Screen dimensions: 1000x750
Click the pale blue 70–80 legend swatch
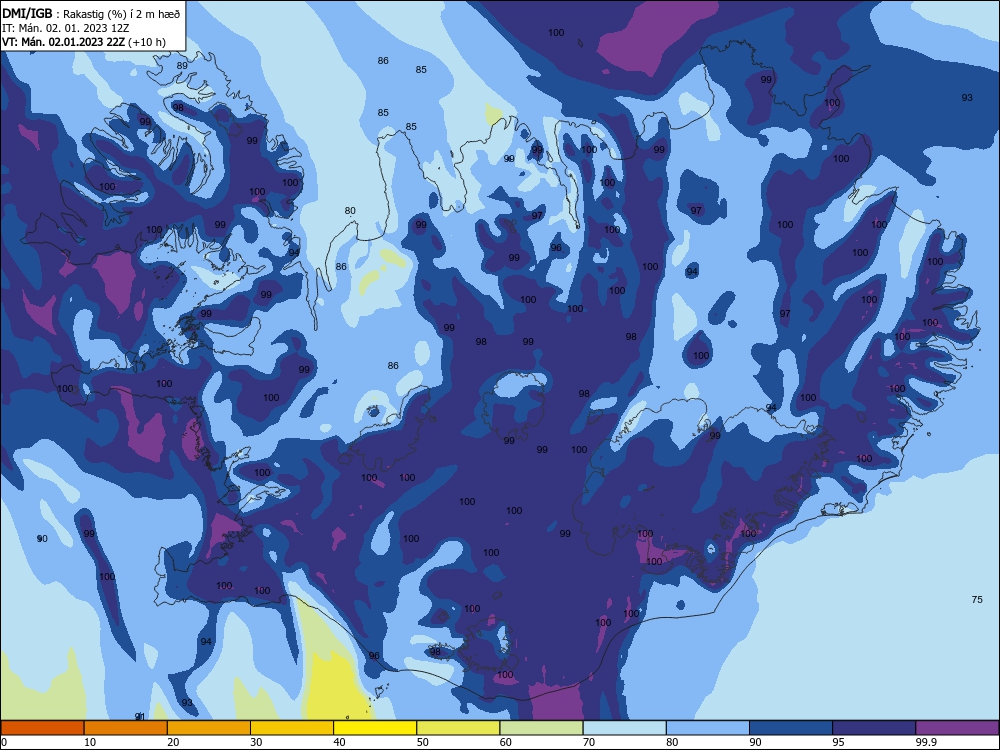point(624,728)
